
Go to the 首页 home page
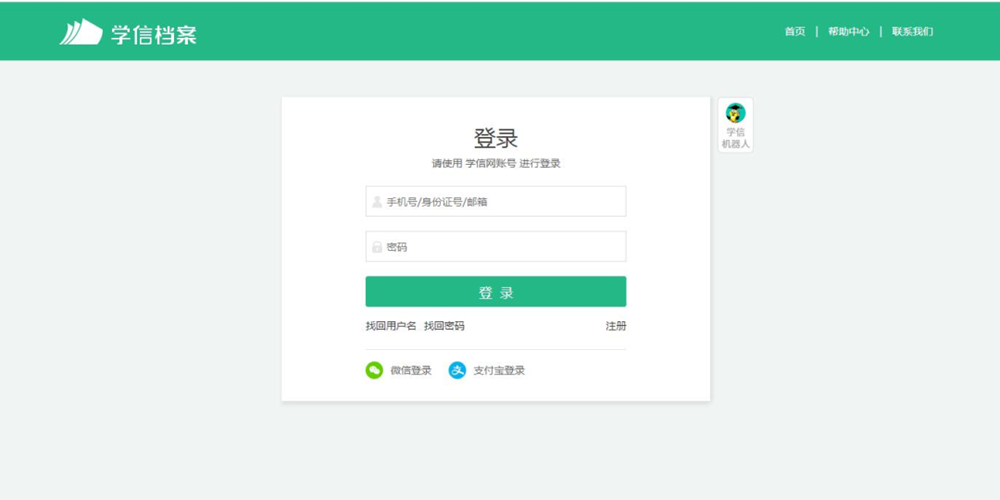(x=794, y=32)
